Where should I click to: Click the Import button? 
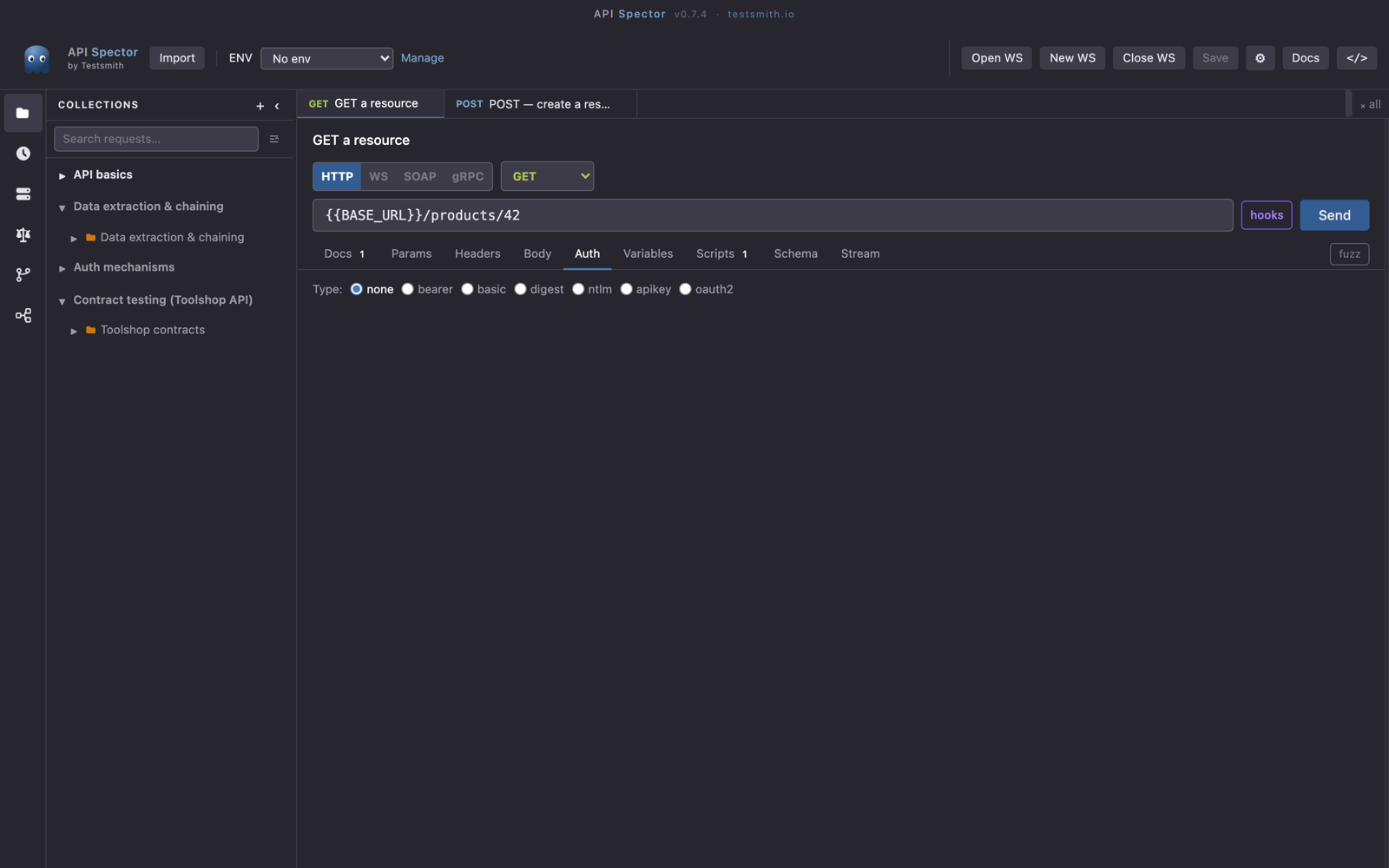(x=177, y=58)
